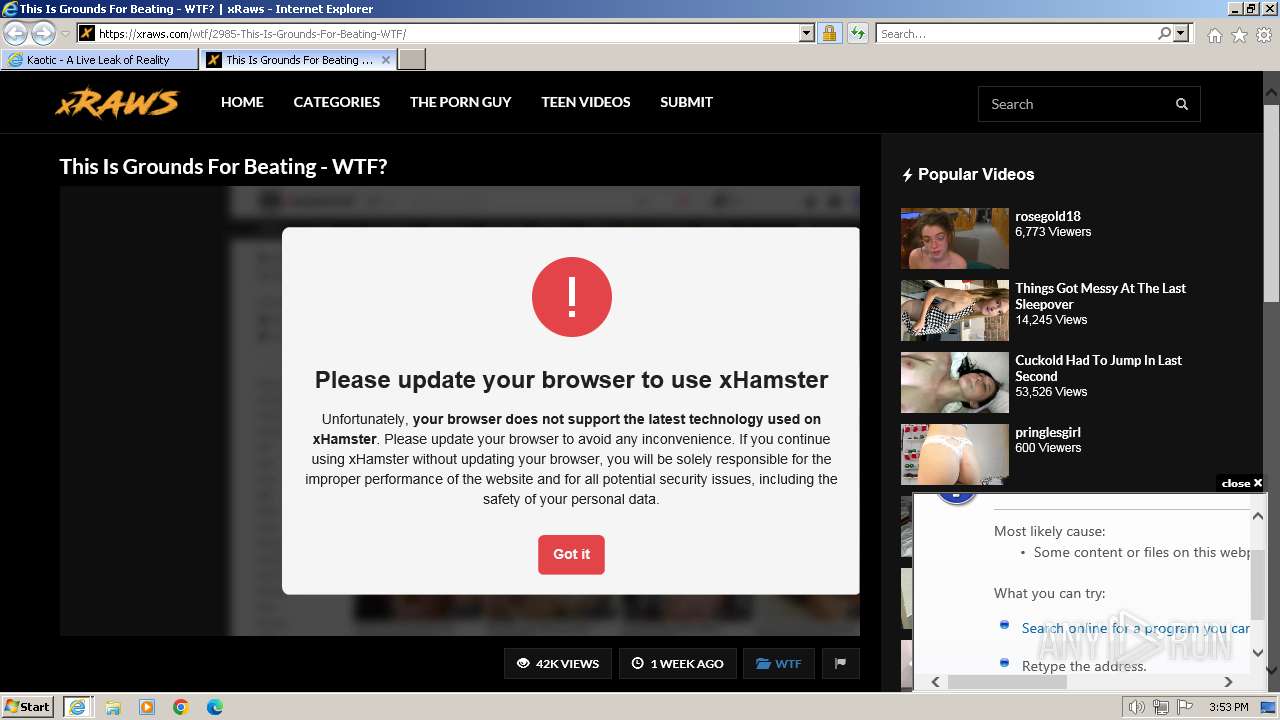Launch Microsoft Edge from the taskbar

click(215, 707)
